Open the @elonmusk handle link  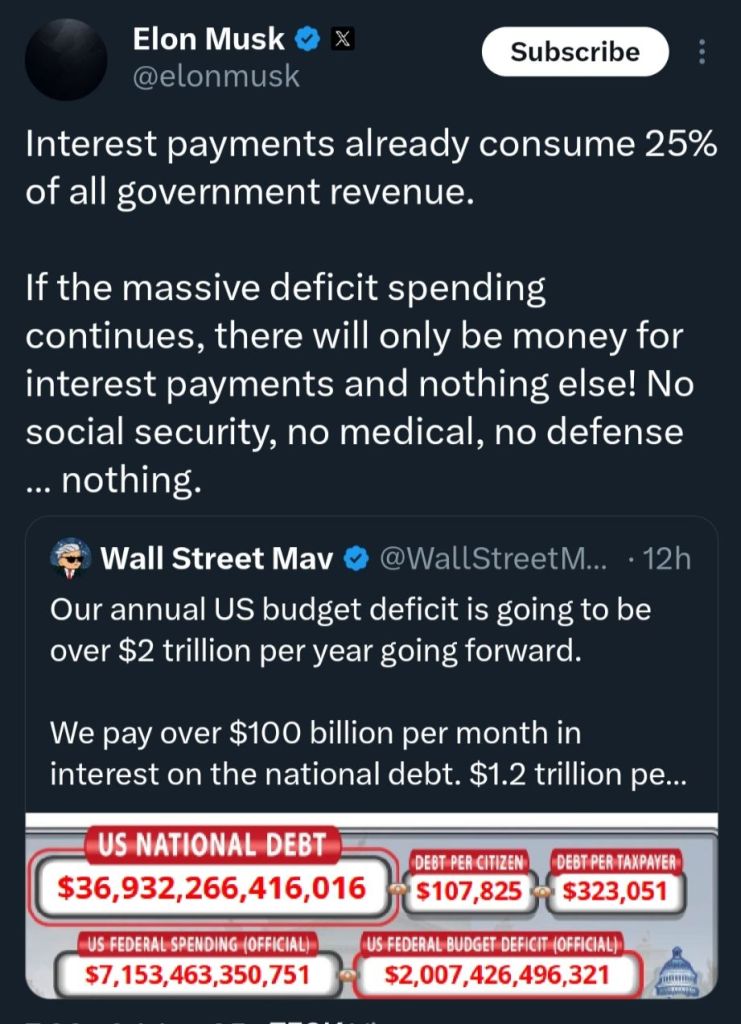click(x=216, y=77)
